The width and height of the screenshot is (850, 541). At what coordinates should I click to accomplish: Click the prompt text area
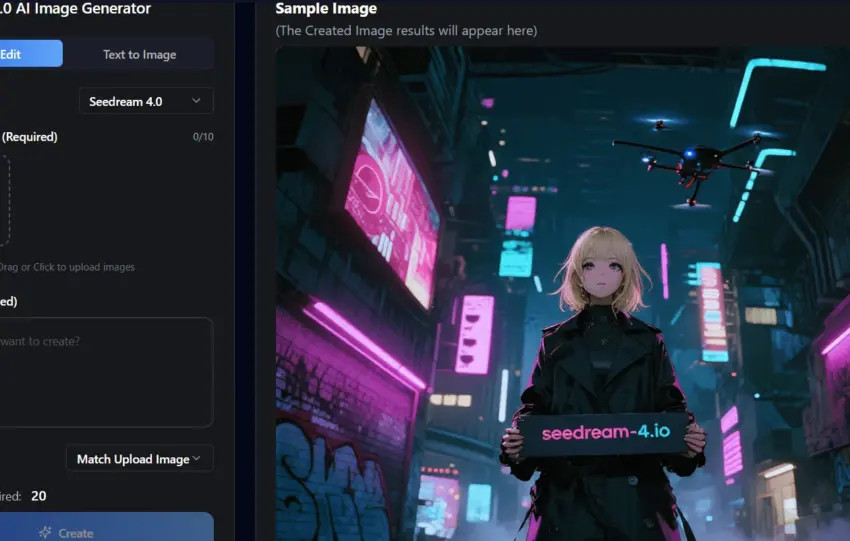tap(106, 372)
